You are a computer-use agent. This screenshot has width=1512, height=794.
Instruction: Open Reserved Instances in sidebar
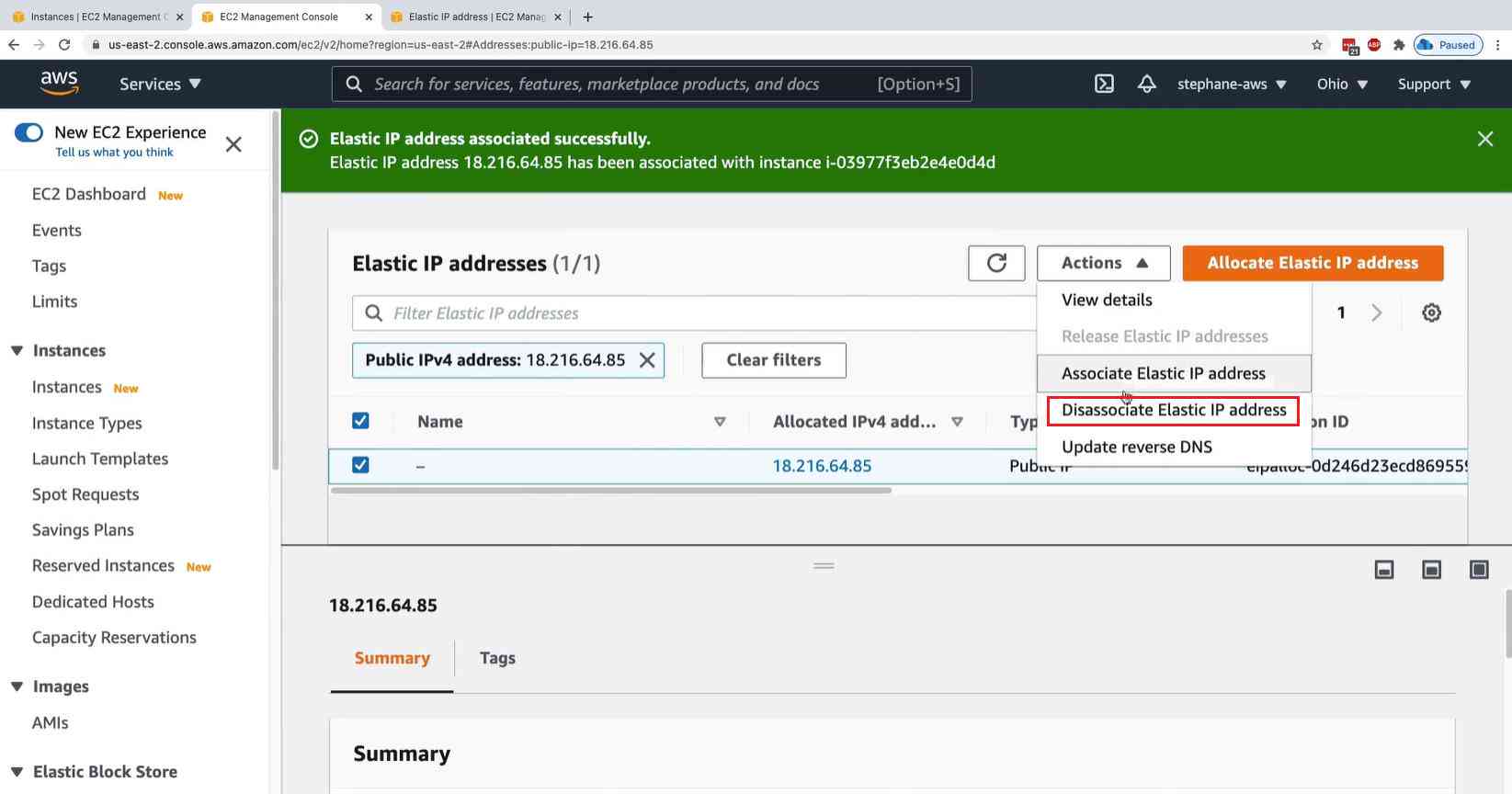pyautogui.click(x=103, y=566)
